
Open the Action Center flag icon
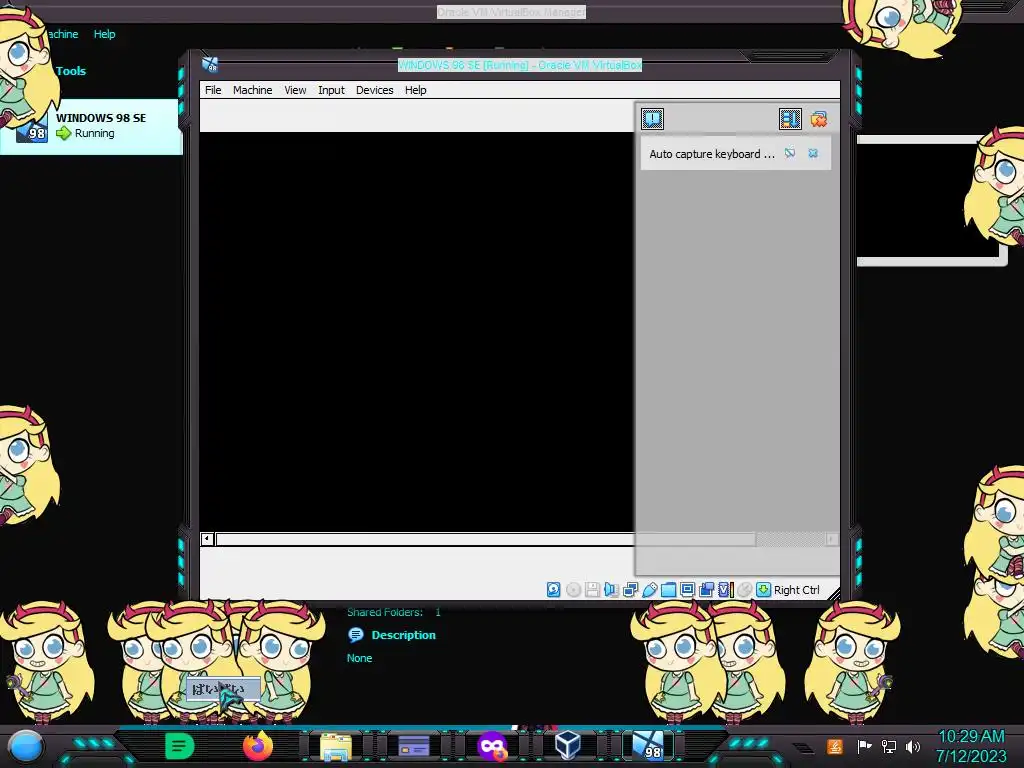pos(864,746)
